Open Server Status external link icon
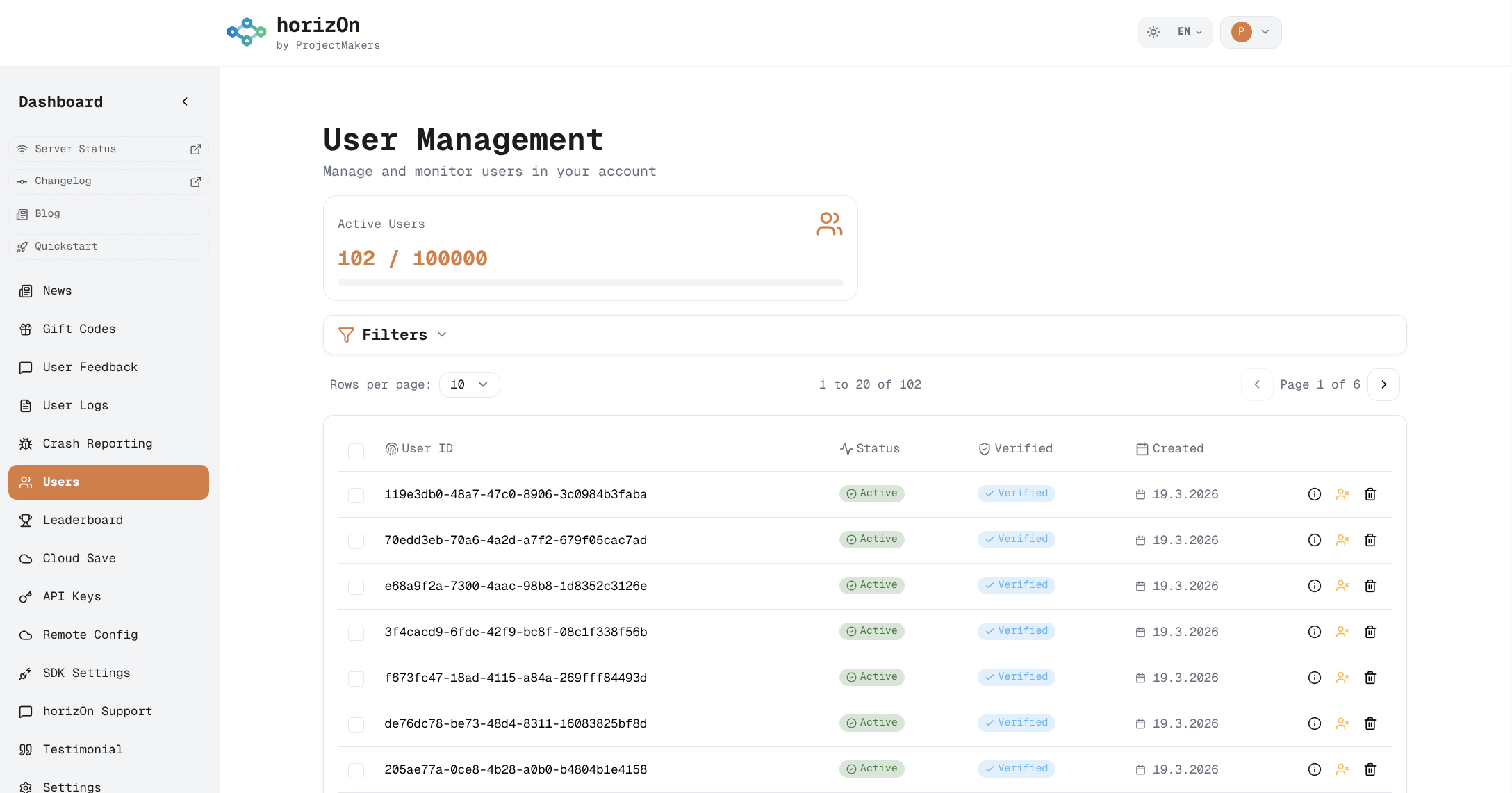 pos(195,149)
